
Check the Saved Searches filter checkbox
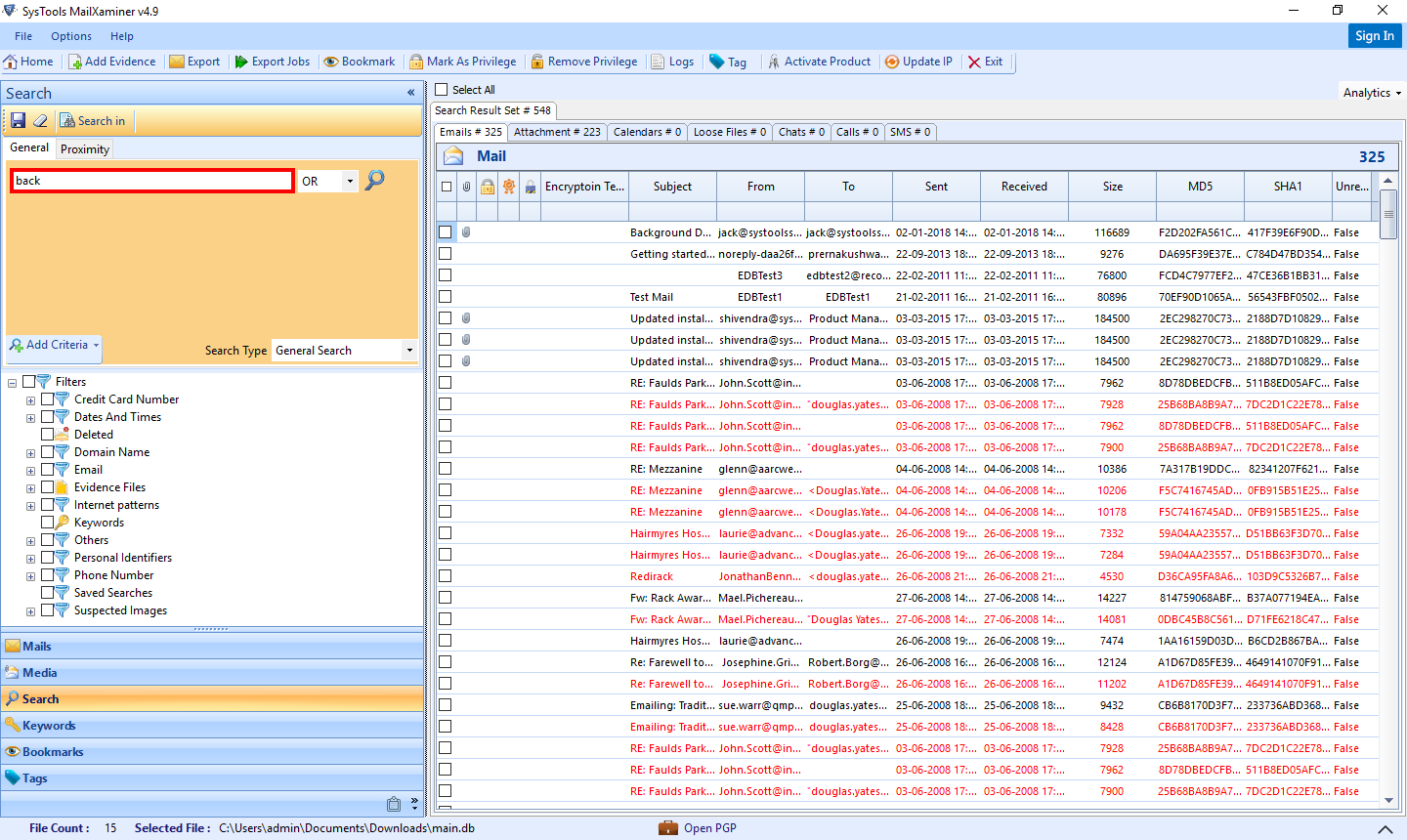pyautogui.click(x=48, y=593)
